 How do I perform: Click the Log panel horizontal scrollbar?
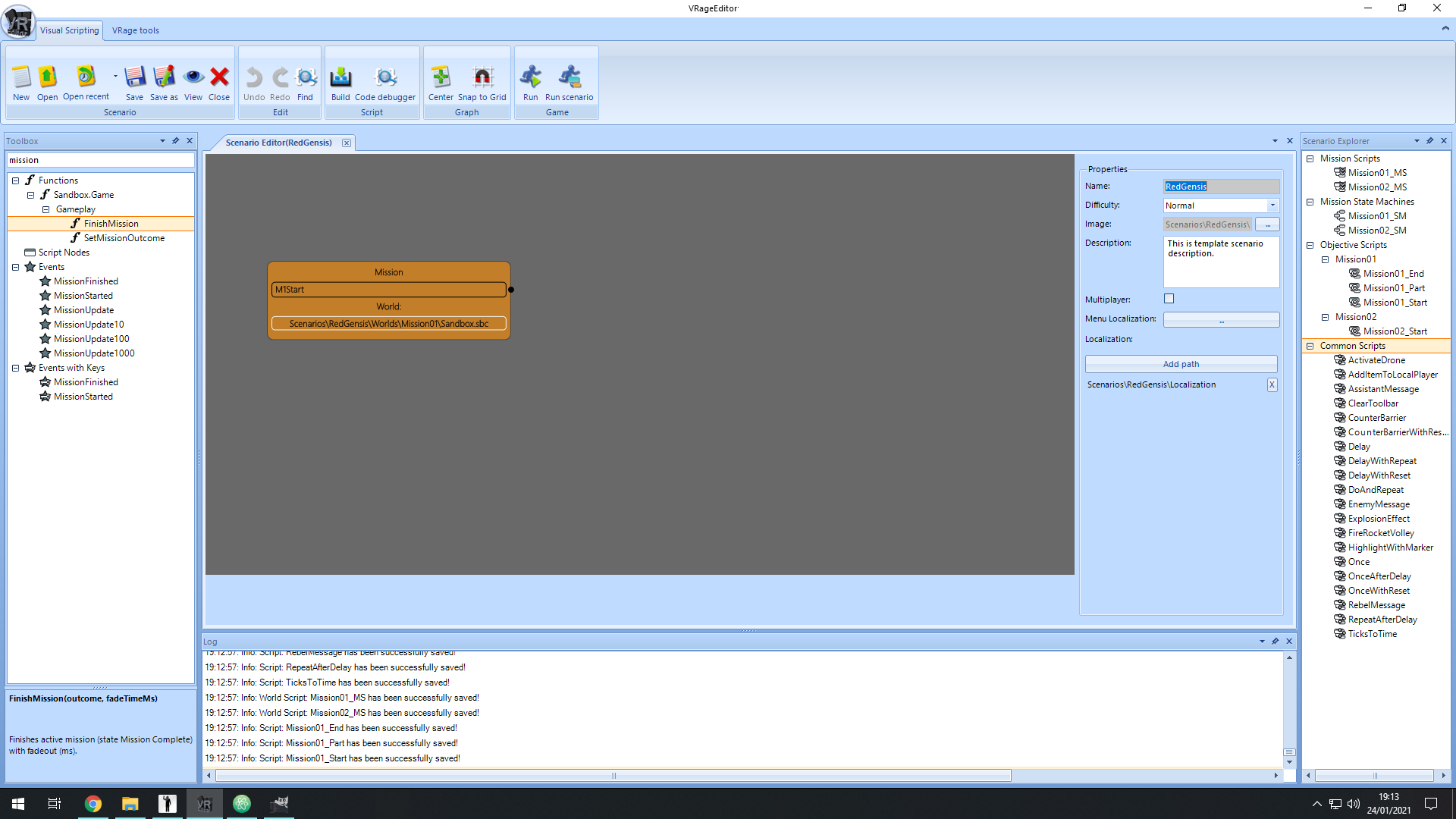pos(613,775)
